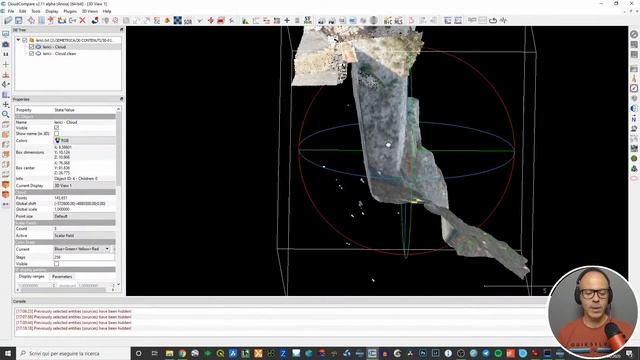Toggle checkbox for lerici - Cloud.clean entity
Viewport: 640px width, 360px height.
click(31, 53)
